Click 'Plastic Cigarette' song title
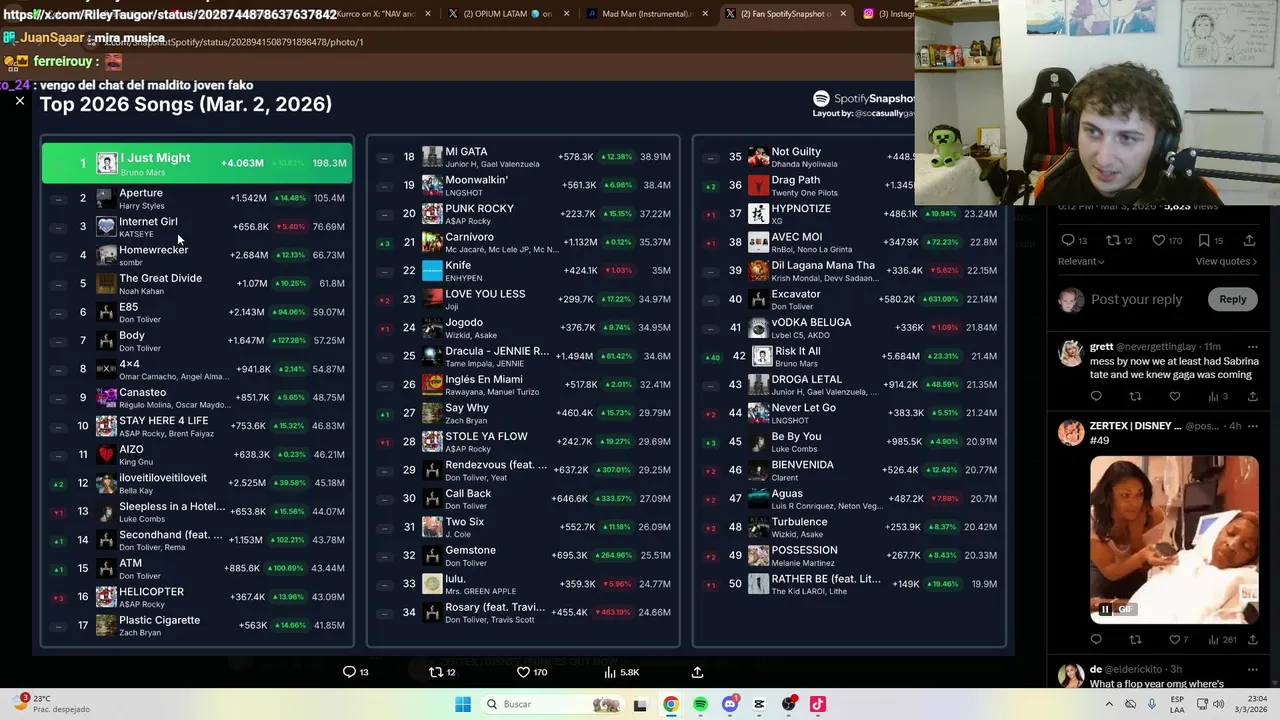 [x=159, y=620]
